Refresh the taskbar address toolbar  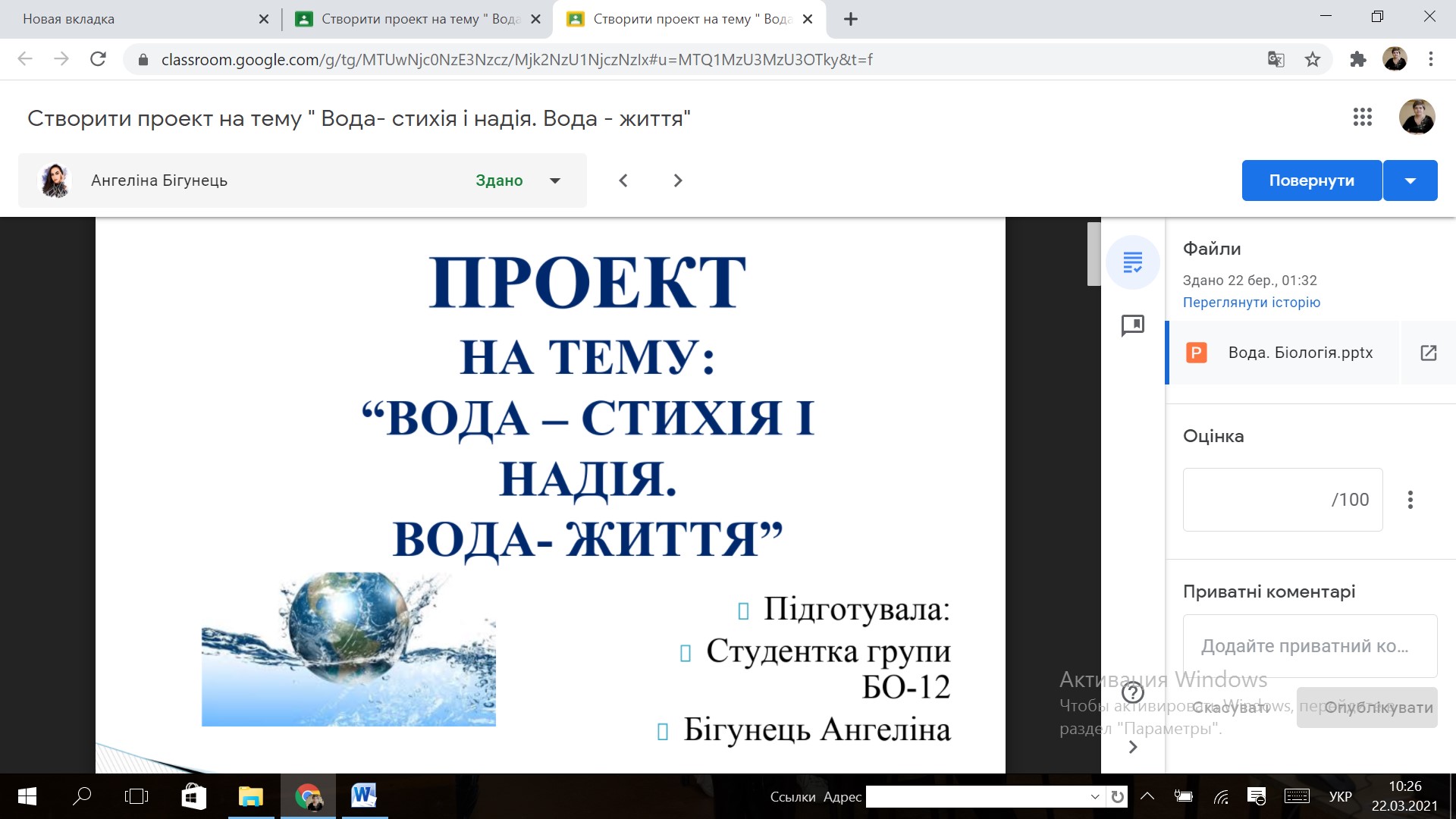(x=1117, y=796)
